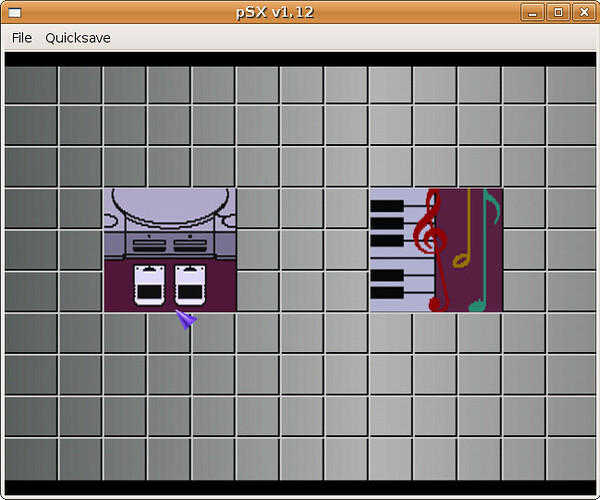
Task: Click the black letterbox bar at the bottom
Action: (300, 488)
